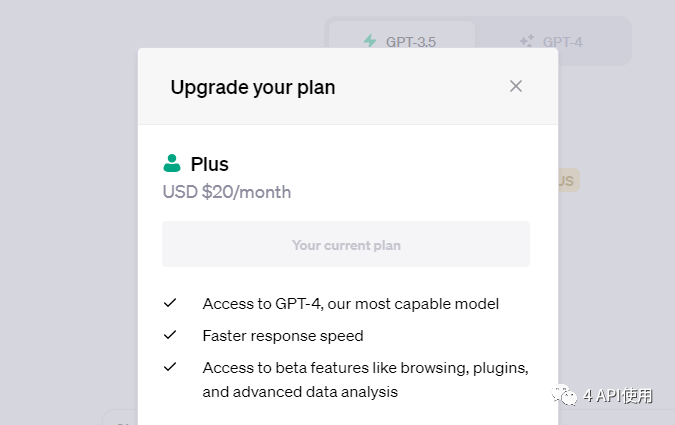Click the partially hidden PLUS badge
This screenshot has width=675, height=425.
tap(567, 181)
